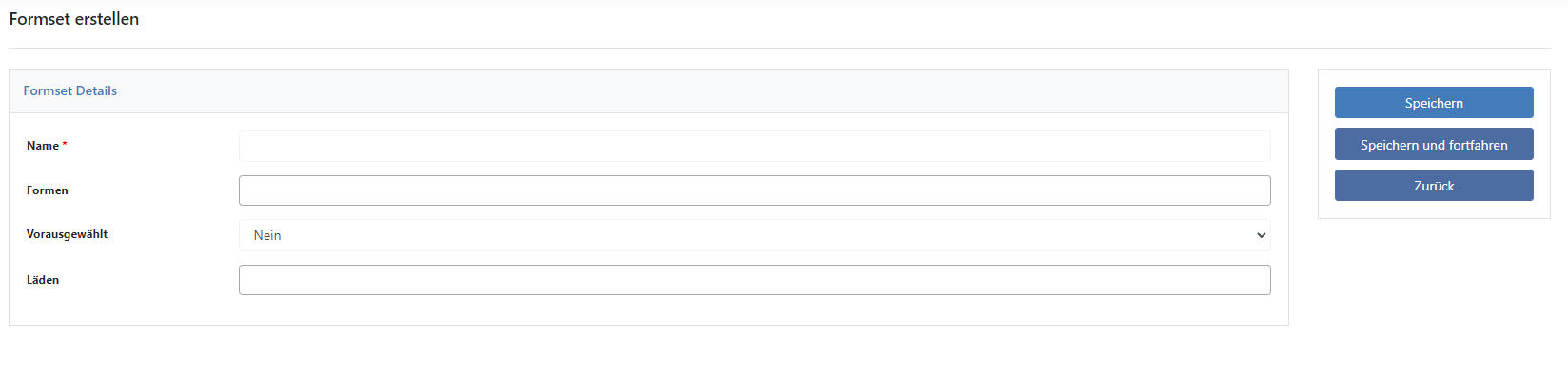This screenshot has height=379, width=1568.
Task: Click the Name field label
Action: (x=43, y=146)
